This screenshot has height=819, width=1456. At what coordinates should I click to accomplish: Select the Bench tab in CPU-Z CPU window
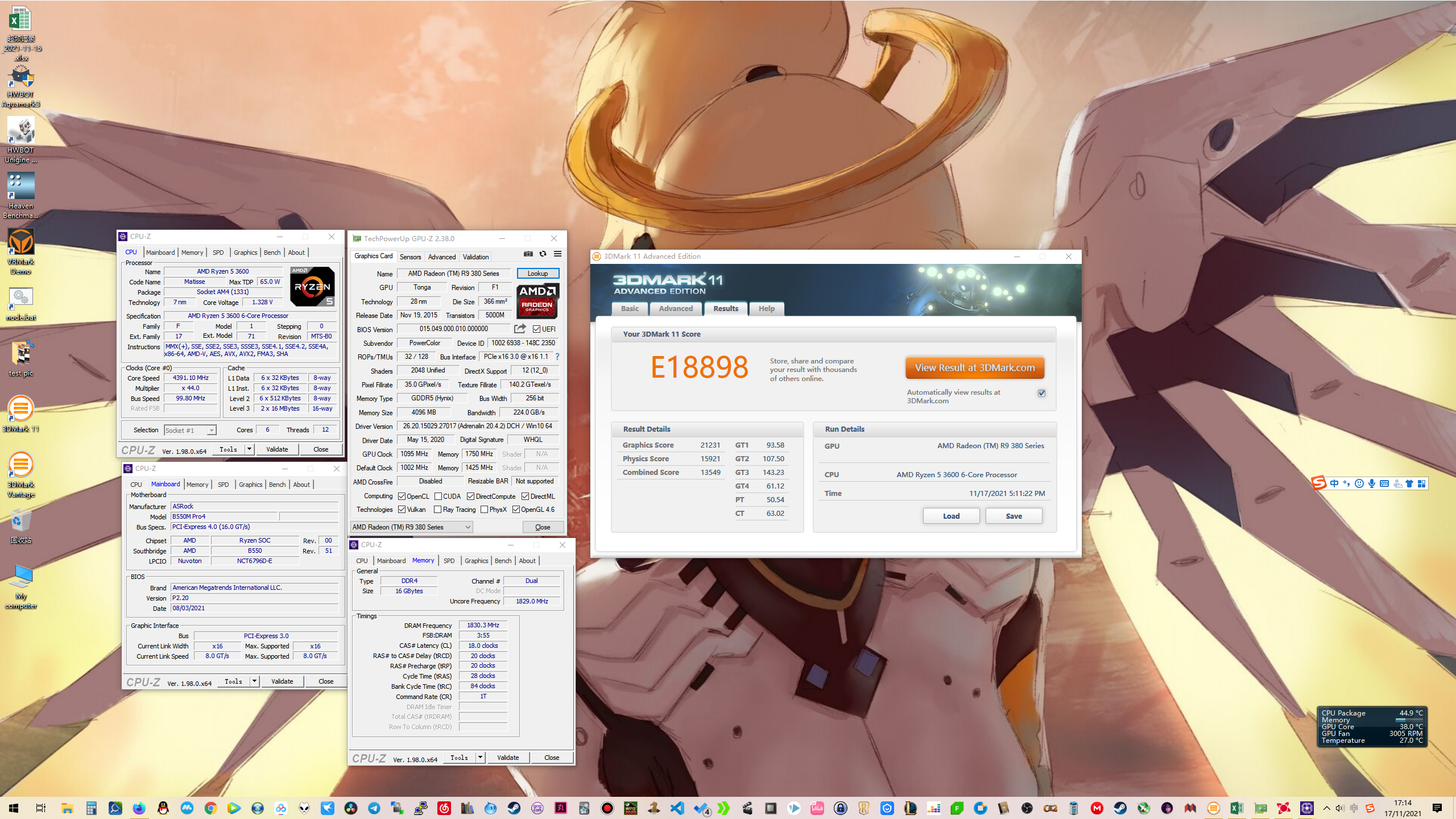tap(272, 252)
